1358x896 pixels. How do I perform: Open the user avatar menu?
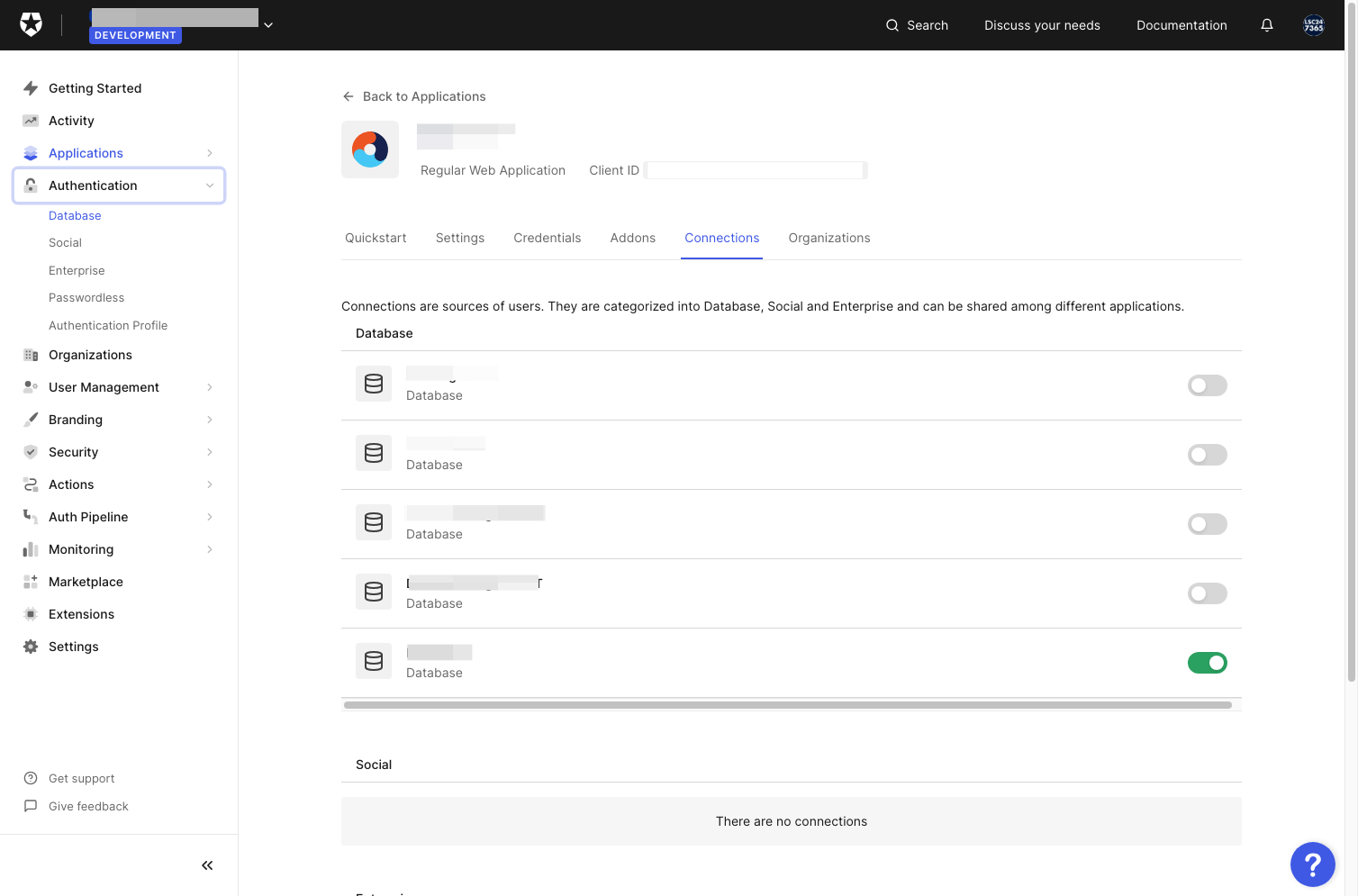1314,25
